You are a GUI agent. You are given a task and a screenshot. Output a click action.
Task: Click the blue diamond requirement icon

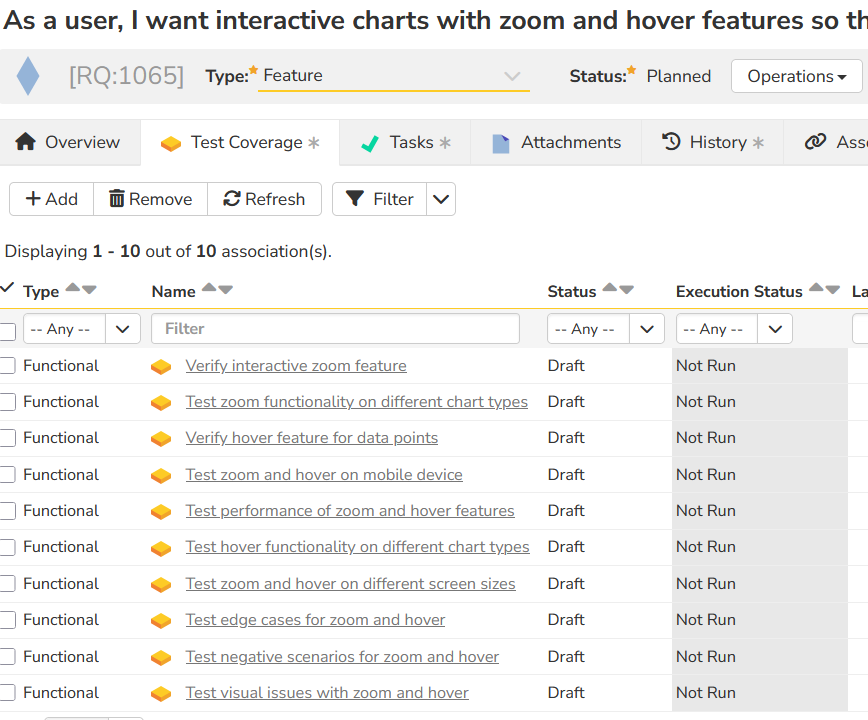click(28, 76)
